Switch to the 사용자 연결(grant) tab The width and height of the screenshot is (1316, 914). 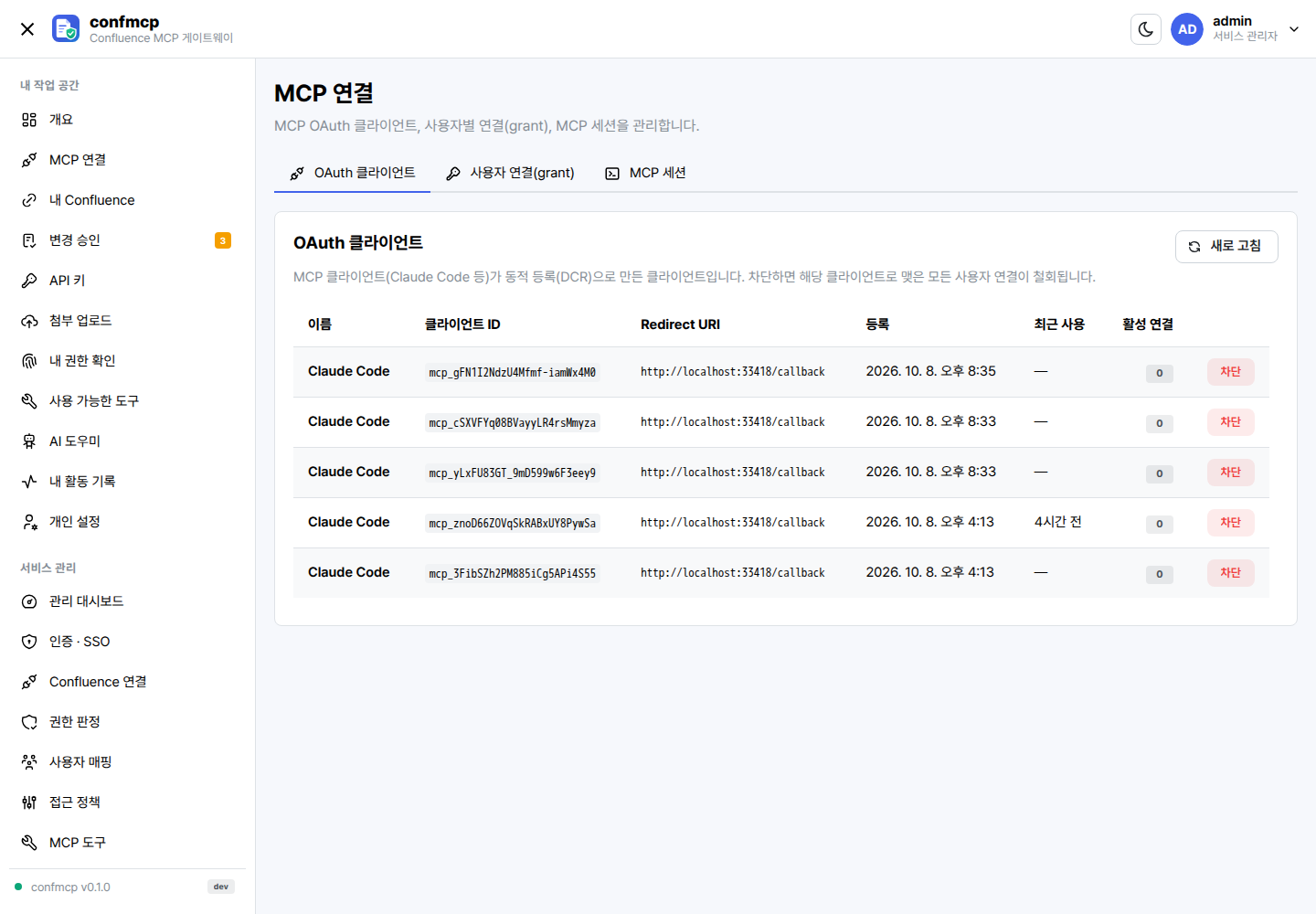pyautogui.click(x=510, y=173)
